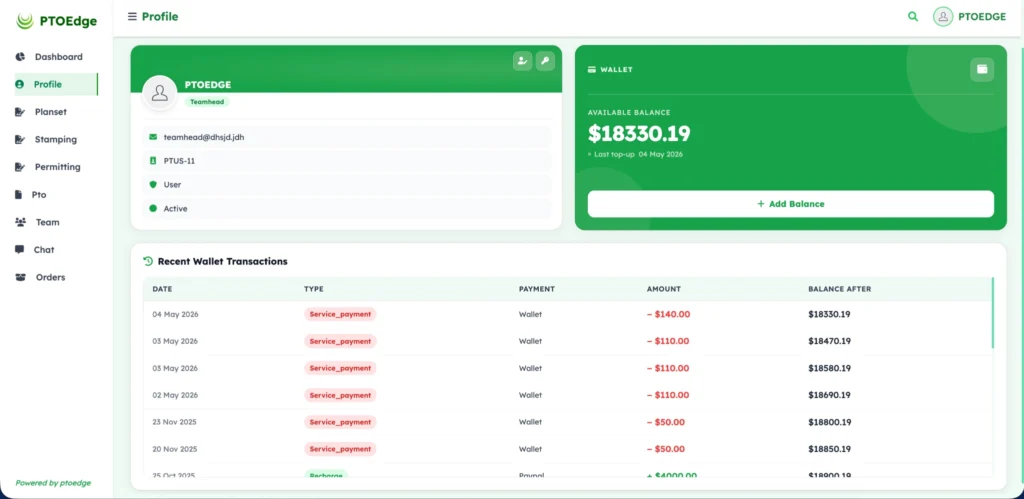Click balance after $18470.19
1024x499 pixels.
click(x=829, y=341)
